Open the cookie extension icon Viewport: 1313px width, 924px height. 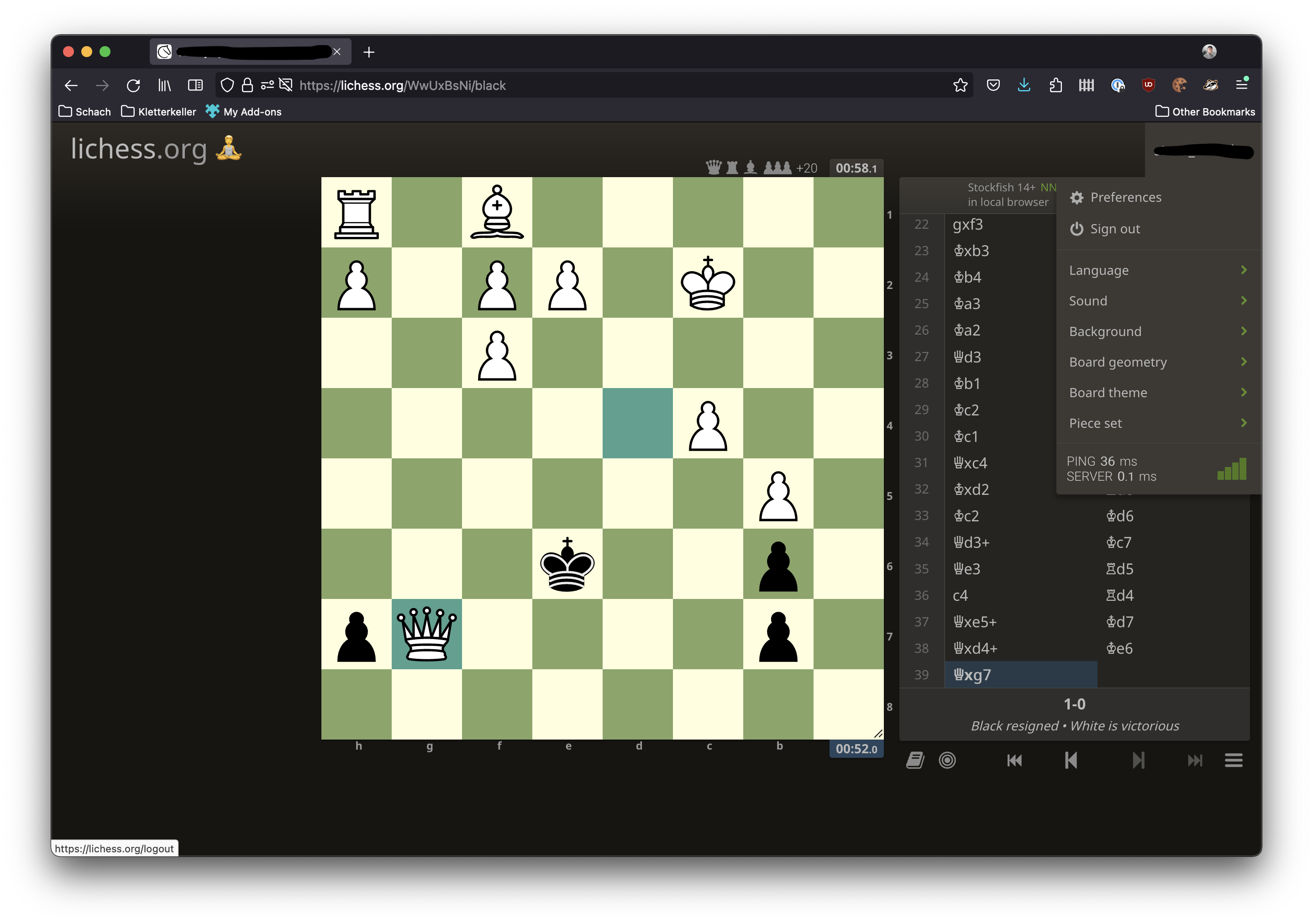tap(1179, 86)
